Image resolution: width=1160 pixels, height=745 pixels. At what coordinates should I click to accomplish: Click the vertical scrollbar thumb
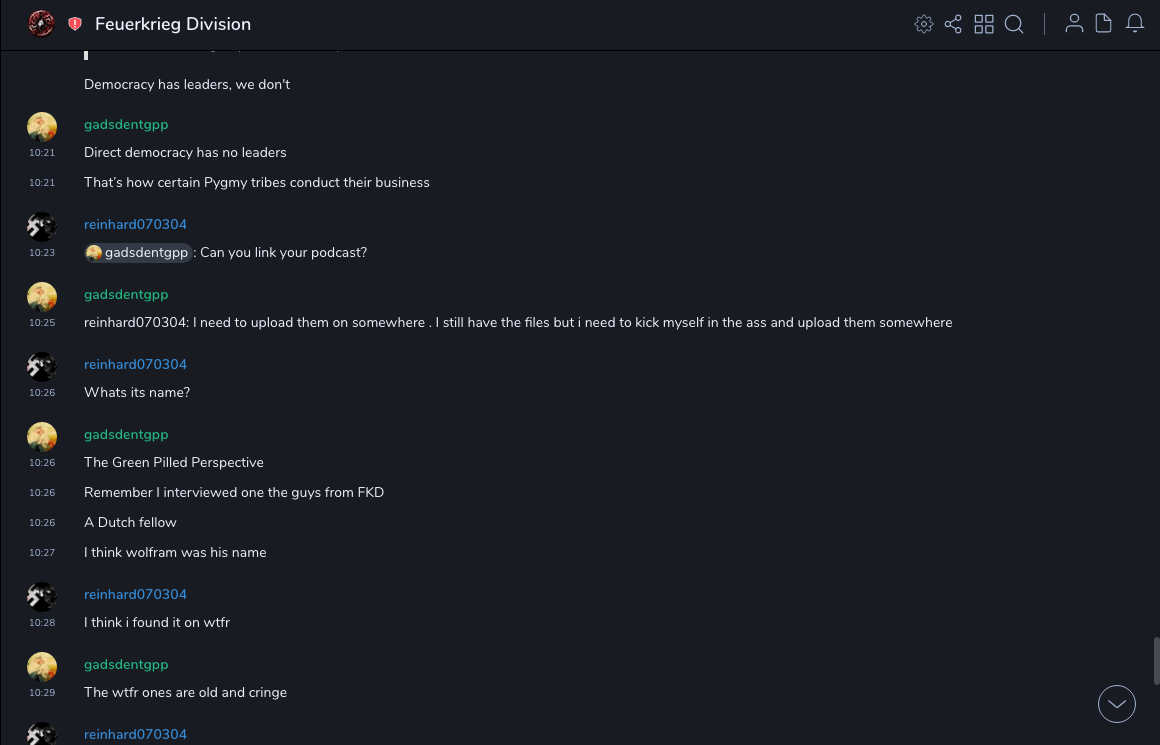pyautogui.click(x=1156, y=660)
